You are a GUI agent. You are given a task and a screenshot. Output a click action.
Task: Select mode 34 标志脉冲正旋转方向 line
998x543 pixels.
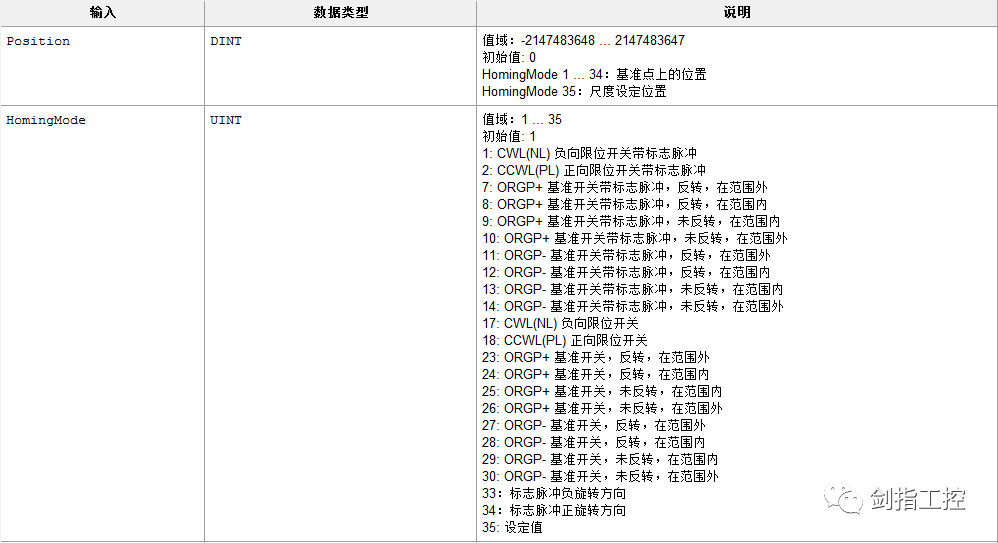pyautogui.click(x=554, y=511)
